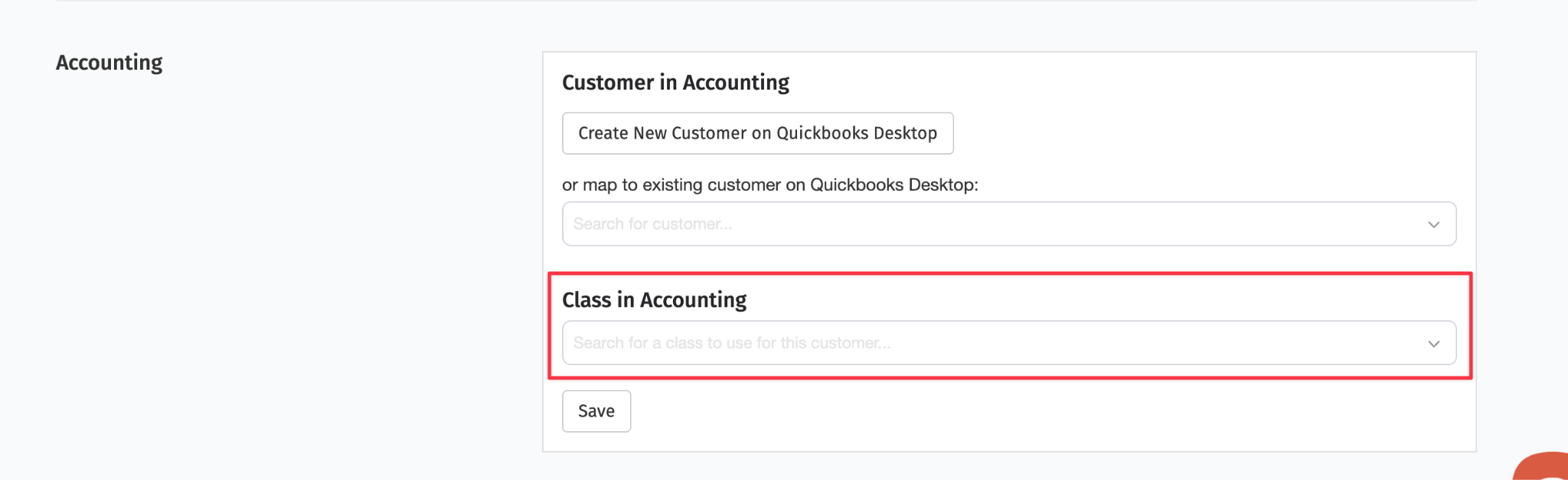The image size is (1568, 480).
Task: Open the existing Quickbooks customer combo box
Action: pos(1009,224)
